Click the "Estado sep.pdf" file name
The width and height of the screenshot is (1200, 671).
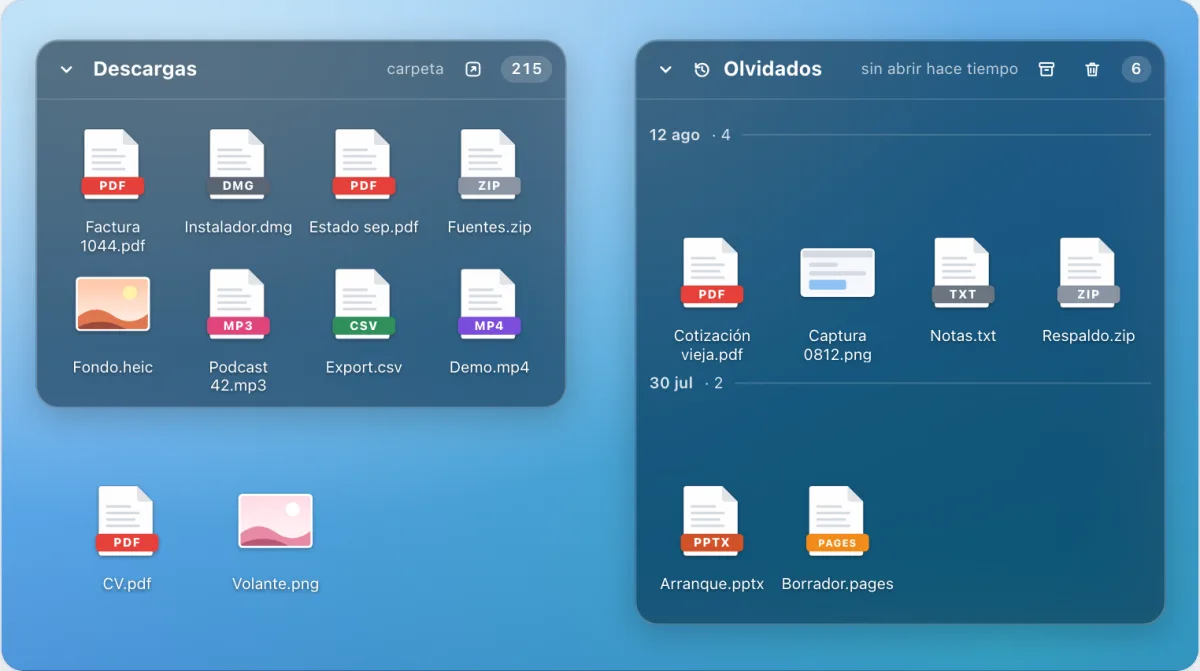[x=363, y=227]
